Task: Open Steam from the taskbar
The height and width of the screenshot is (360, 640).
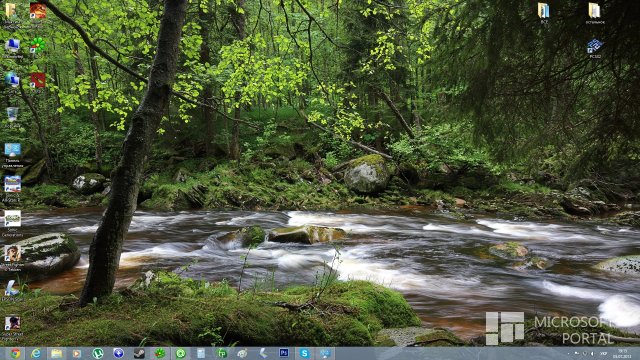Action: coord(139,353)
